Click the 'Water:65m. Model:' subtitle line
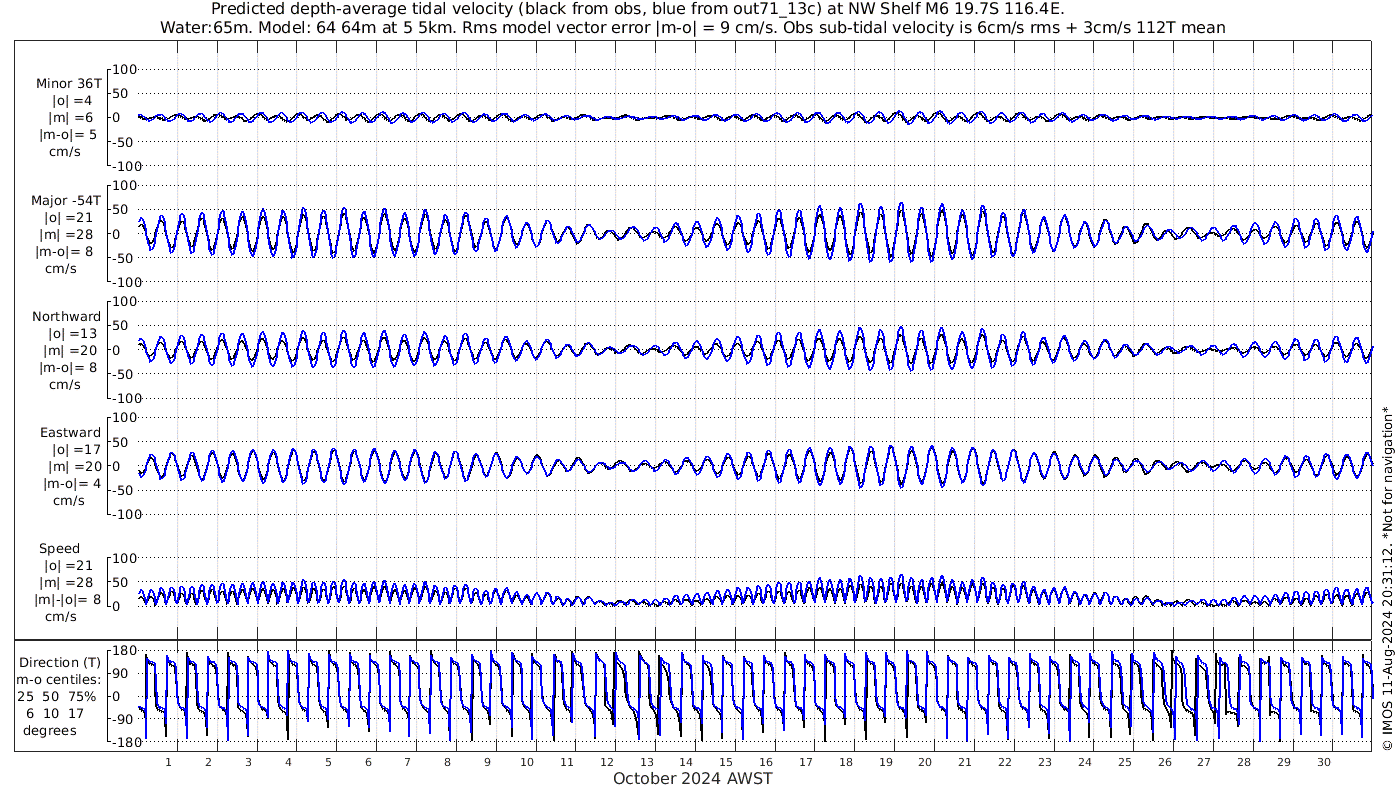Image resolution: width=1400 pixels, height=800 pixels. tap(693, 27)
